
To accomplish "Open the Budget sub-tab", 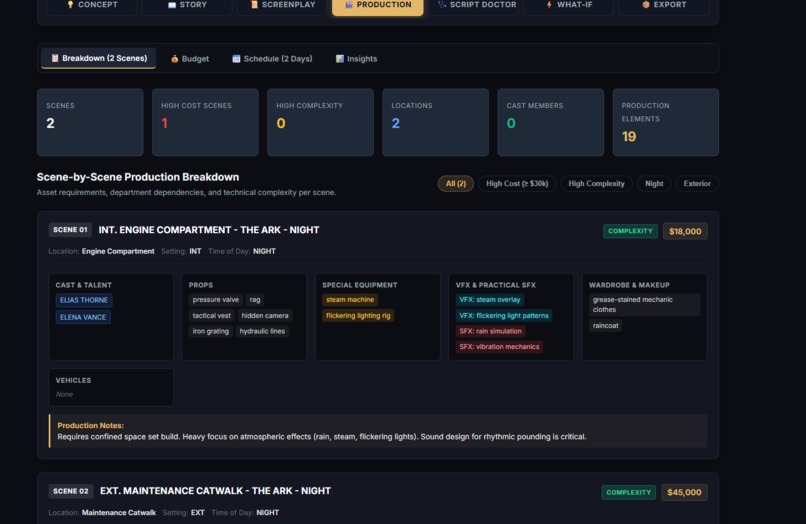I will click(190, 59).
